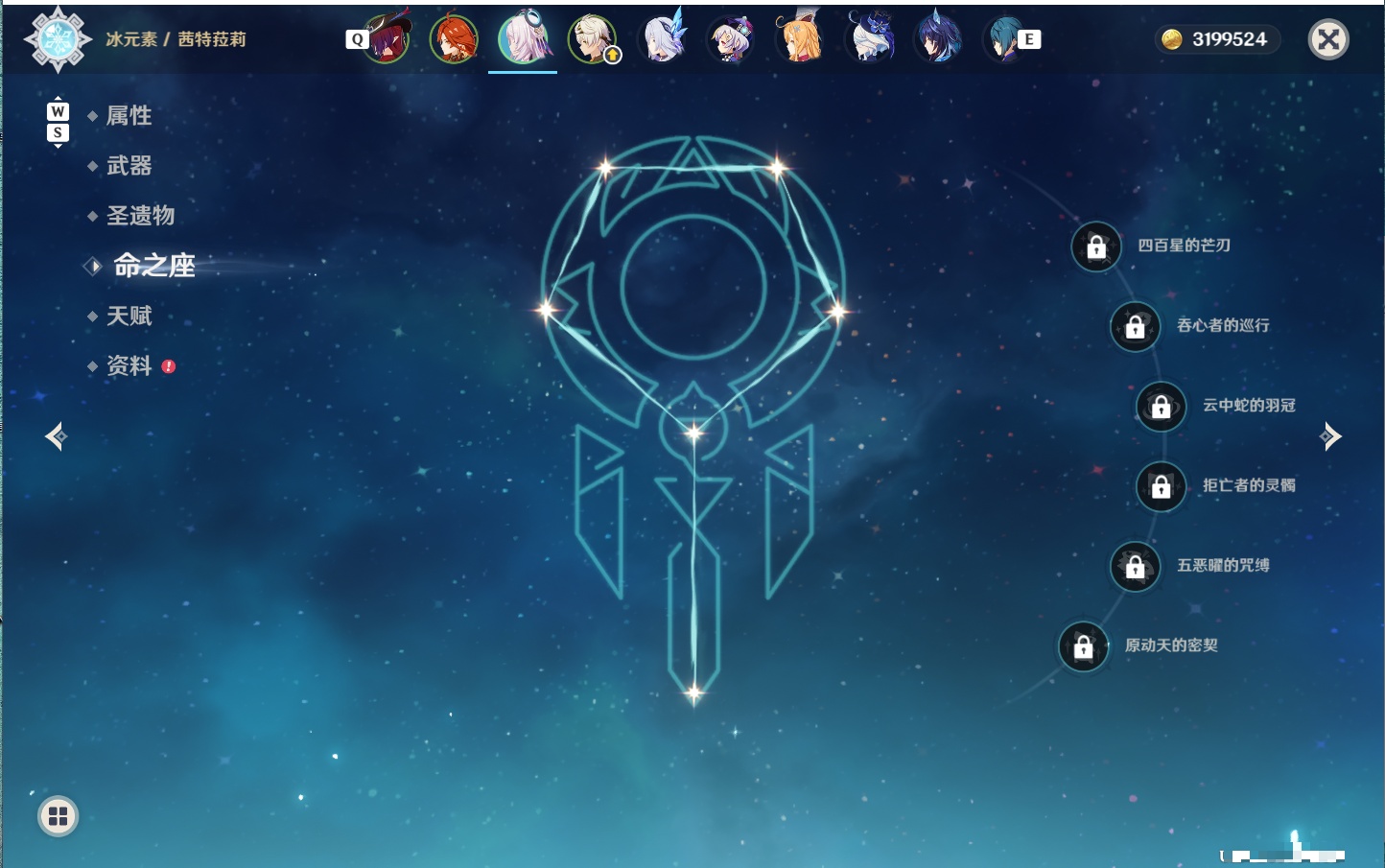The height and width of the screenshot is (868, 1385).
Task: Pick the orange-blonde haired character avatar
Action: tap(800, 38)
